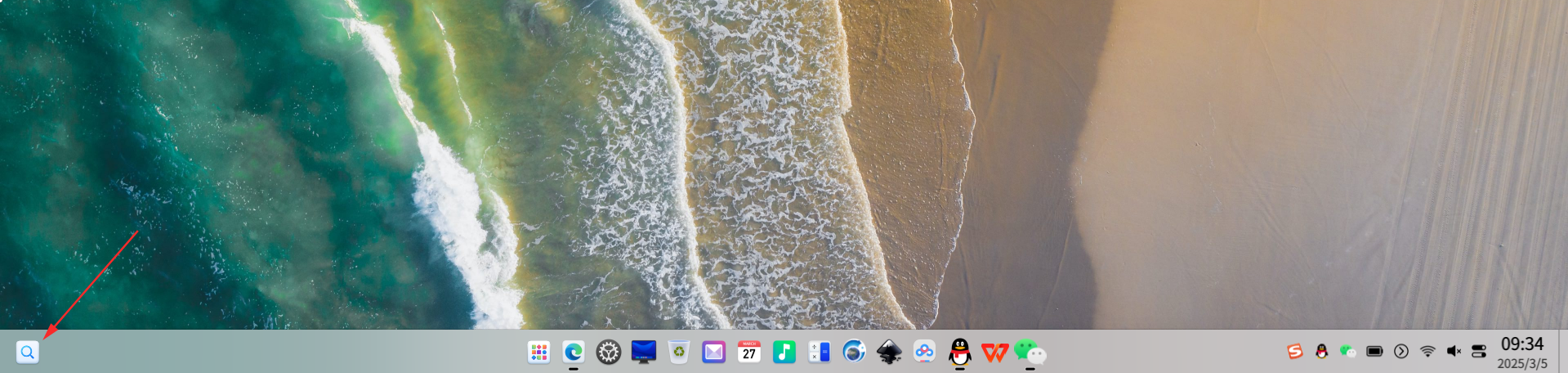Open the Recycle Bin icon
Viewport: 1568px width, 373px height.
[679, 353]
